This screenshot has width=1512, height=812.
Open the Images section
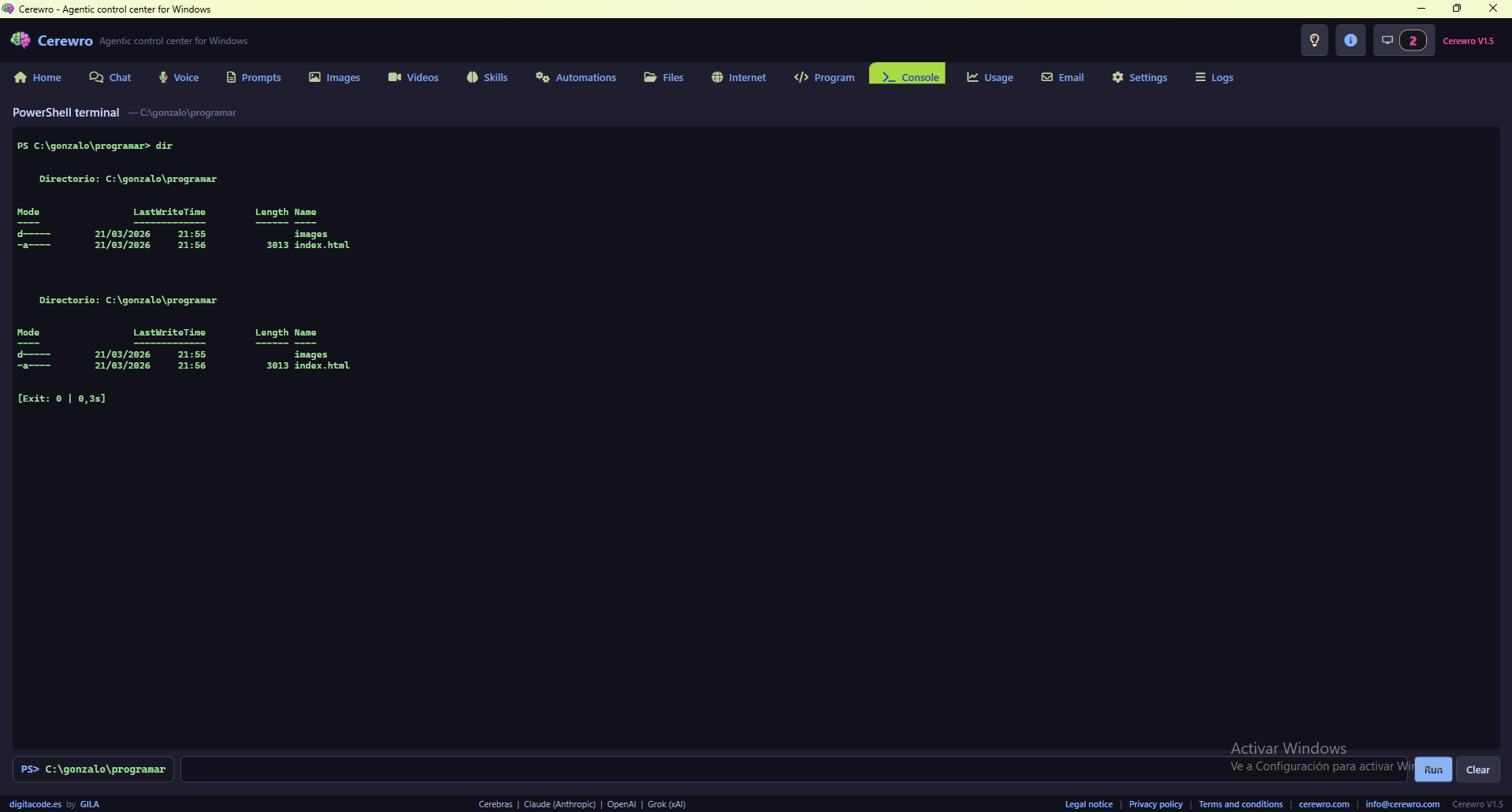(x=334, y=77)
